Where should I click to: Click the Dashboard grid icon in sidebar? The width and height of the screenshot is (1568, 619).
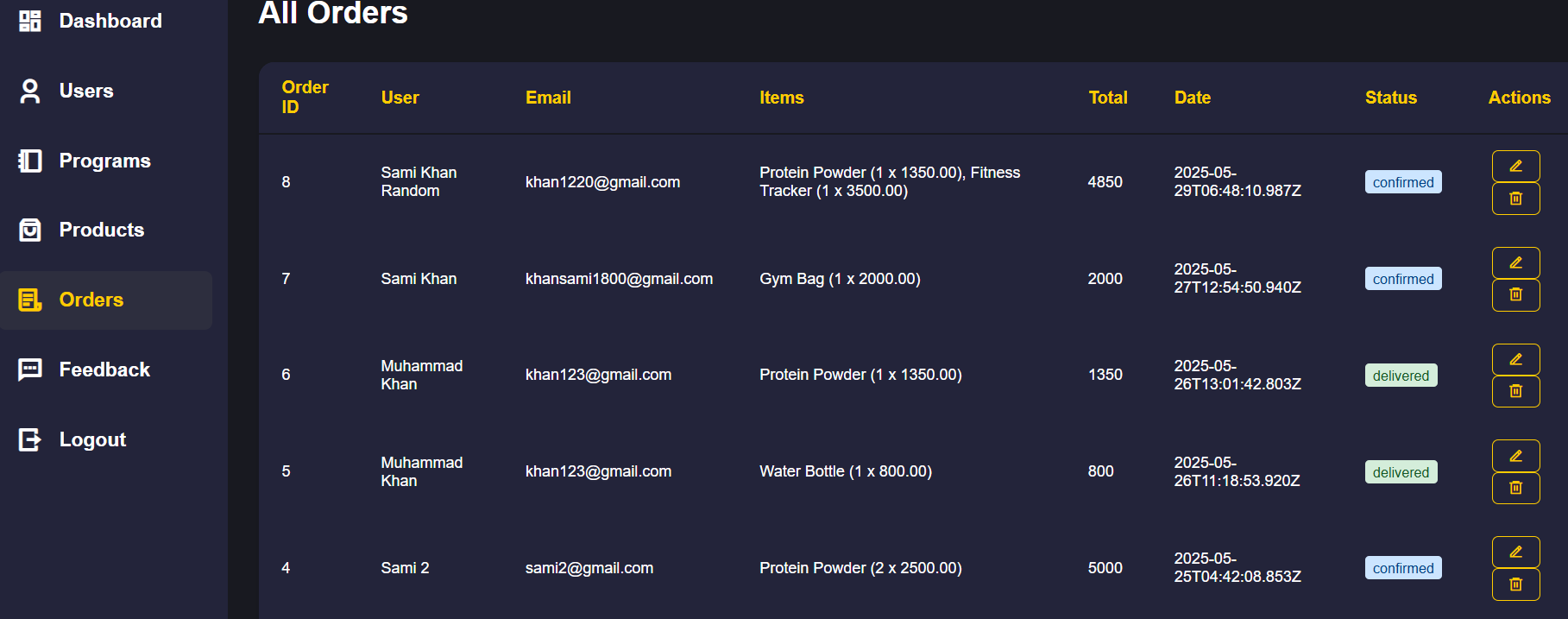(30, 21)
